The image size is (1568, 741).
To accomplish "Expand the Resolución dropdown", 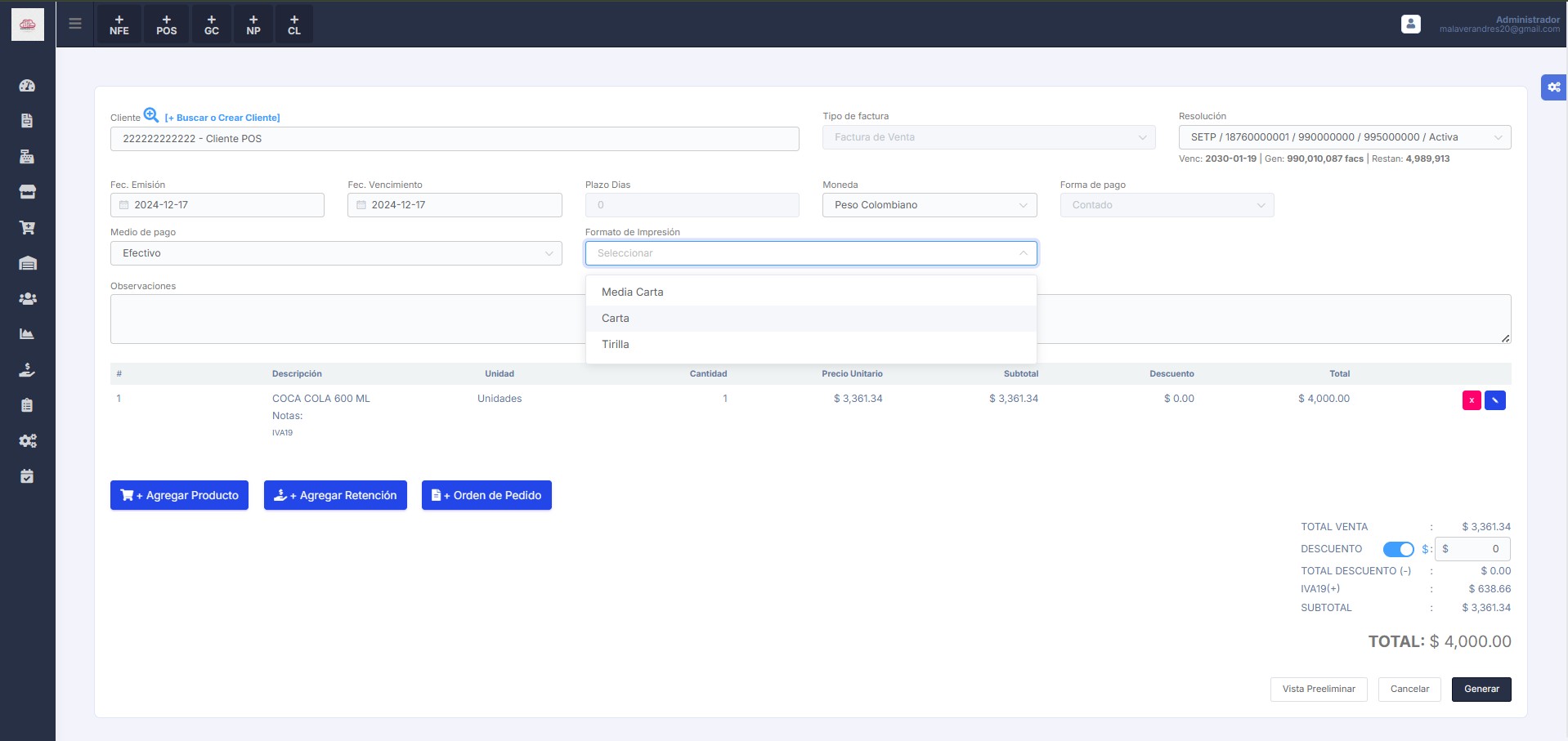I will [1344, 137].
